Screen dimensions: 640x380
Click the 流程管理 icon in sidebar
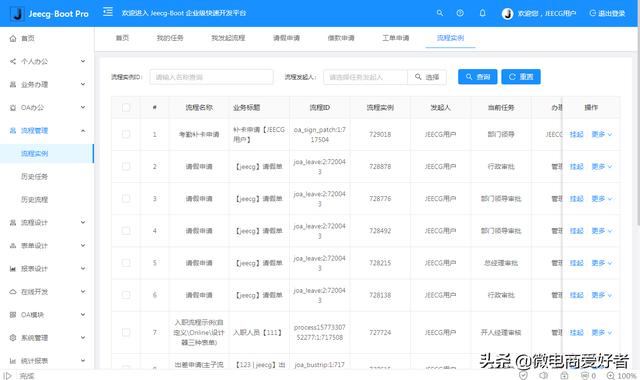pyautogui.click(x=13, y=131)
